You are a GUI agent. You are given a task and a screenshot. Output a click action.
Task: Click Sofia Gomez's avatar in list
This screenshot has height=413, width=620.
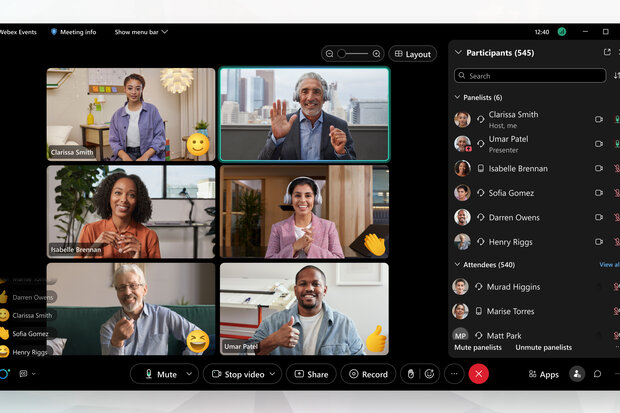[x=462, y=193]
